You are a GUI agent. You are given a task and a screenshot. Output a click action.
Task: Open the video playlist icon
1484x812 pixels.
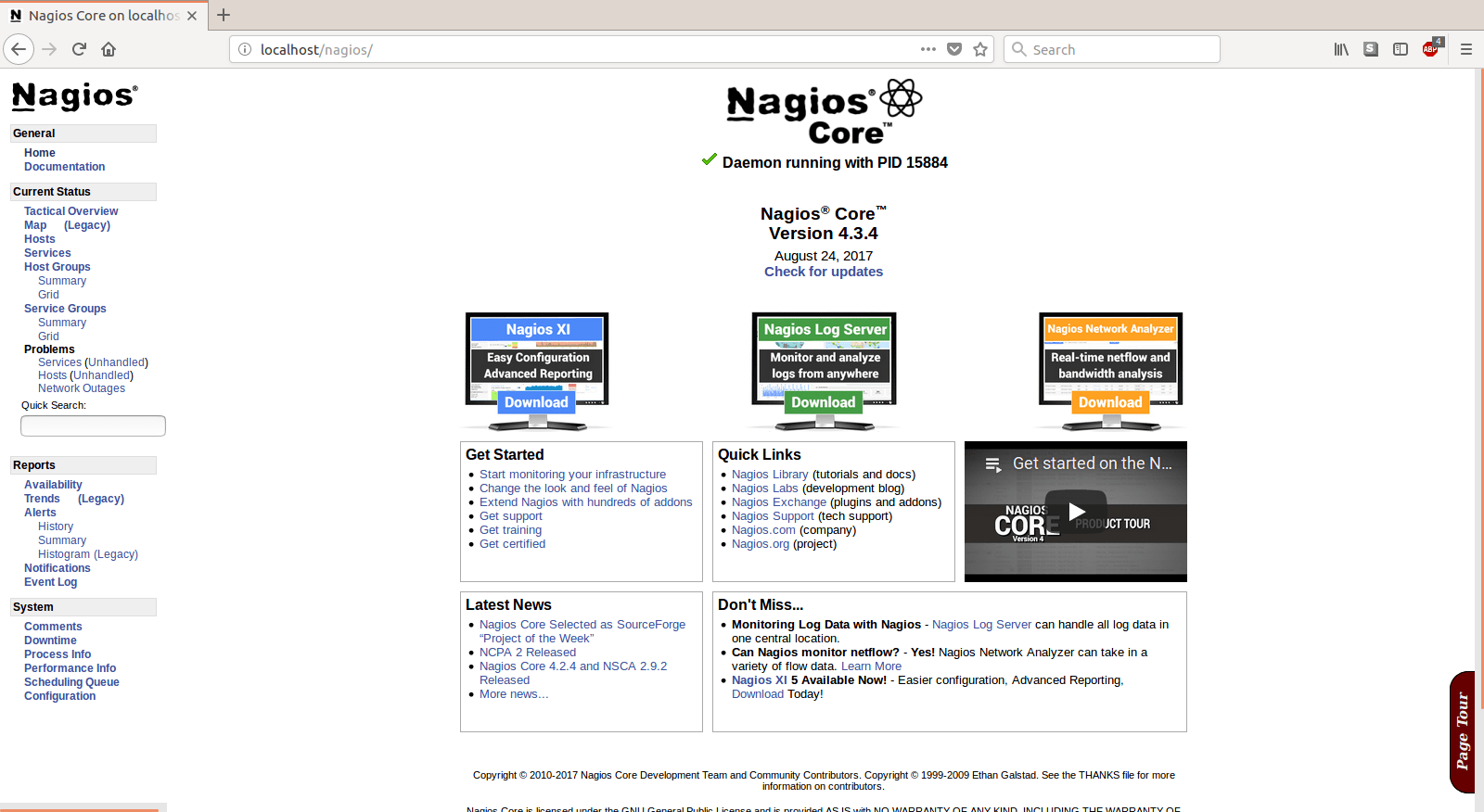tap(992, 464)
